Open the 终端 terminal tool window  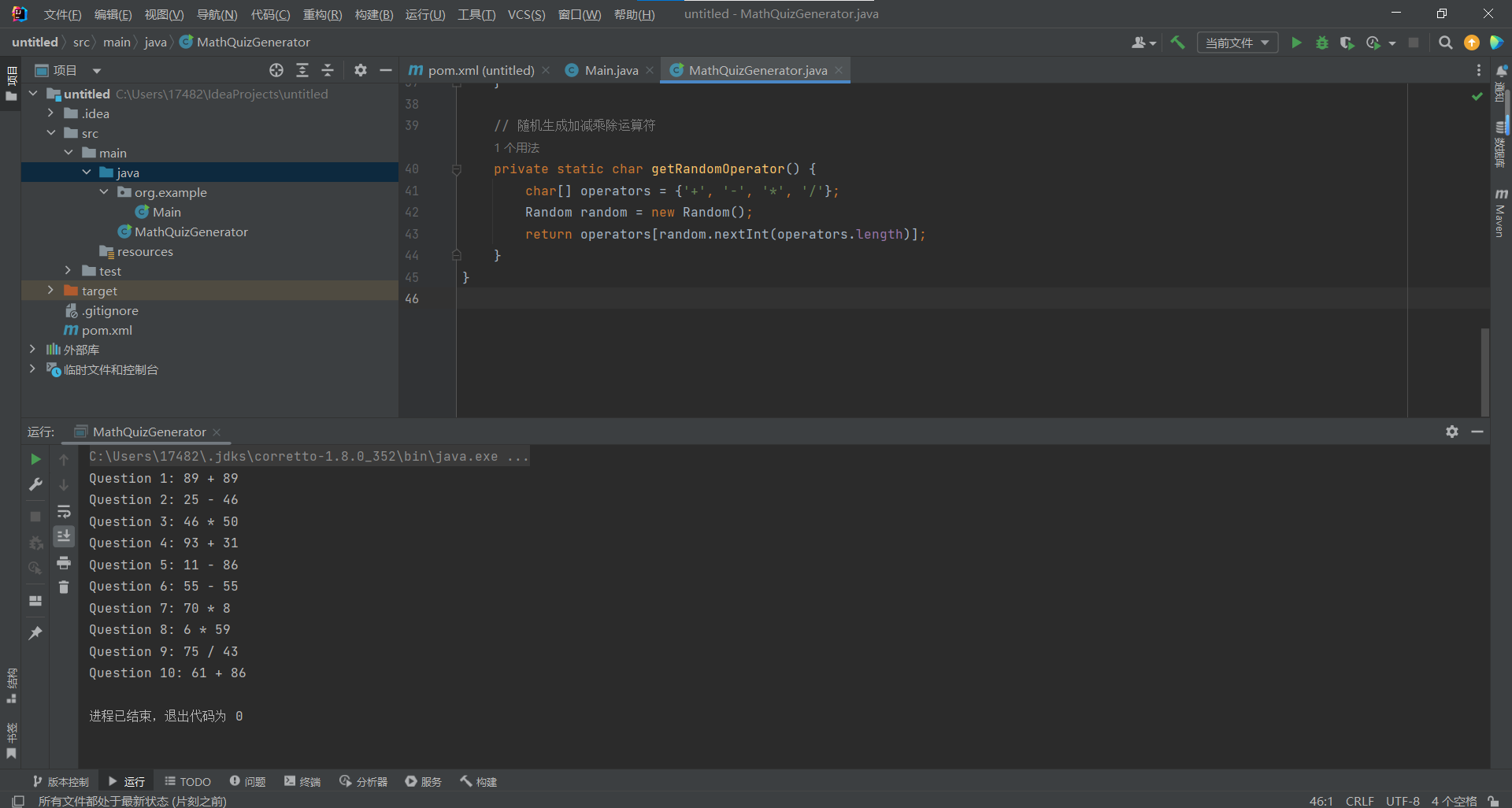(x=302, y=781)
